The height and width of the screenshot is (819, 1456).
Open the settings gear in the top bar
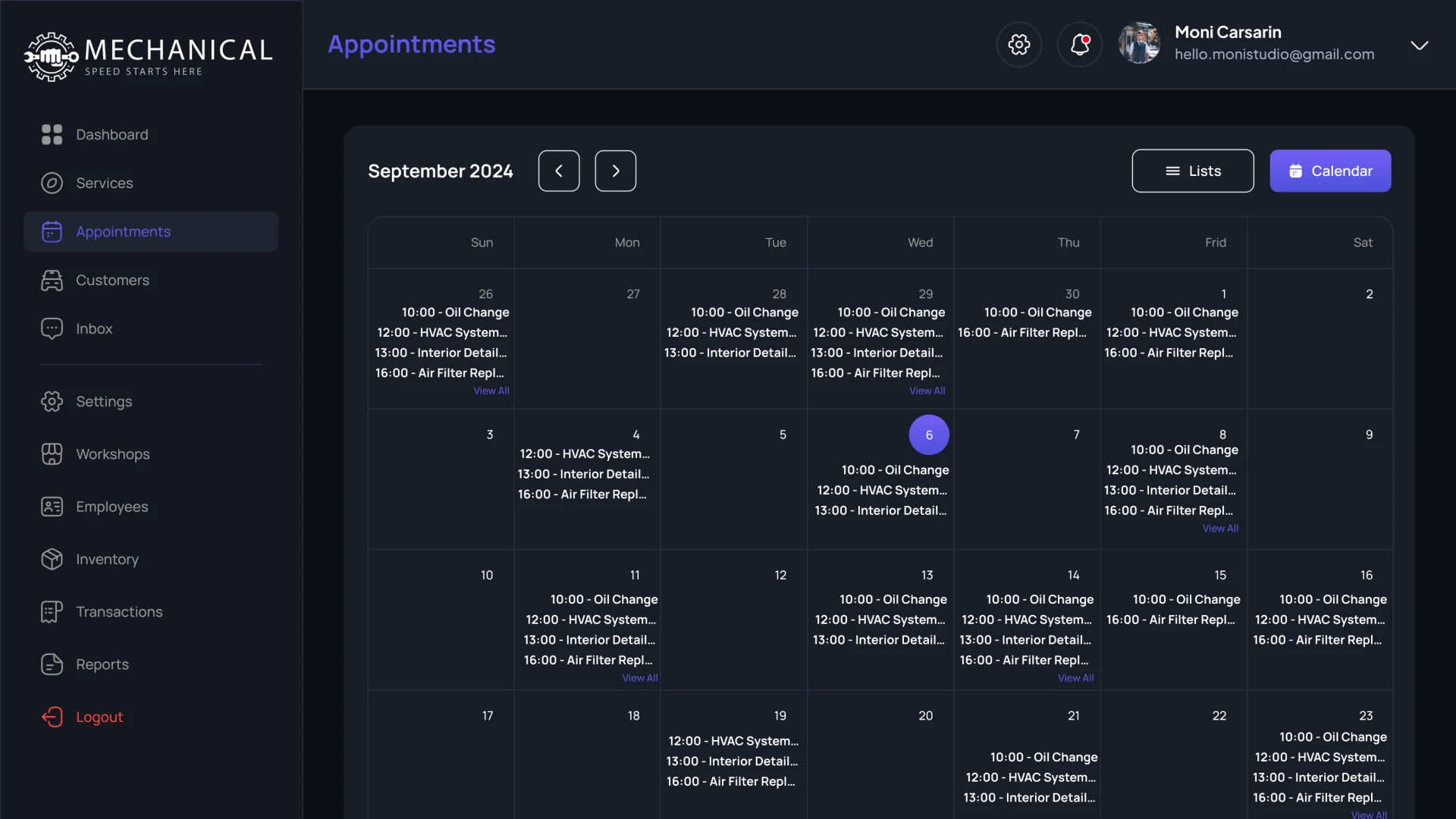pos(1018,45)
